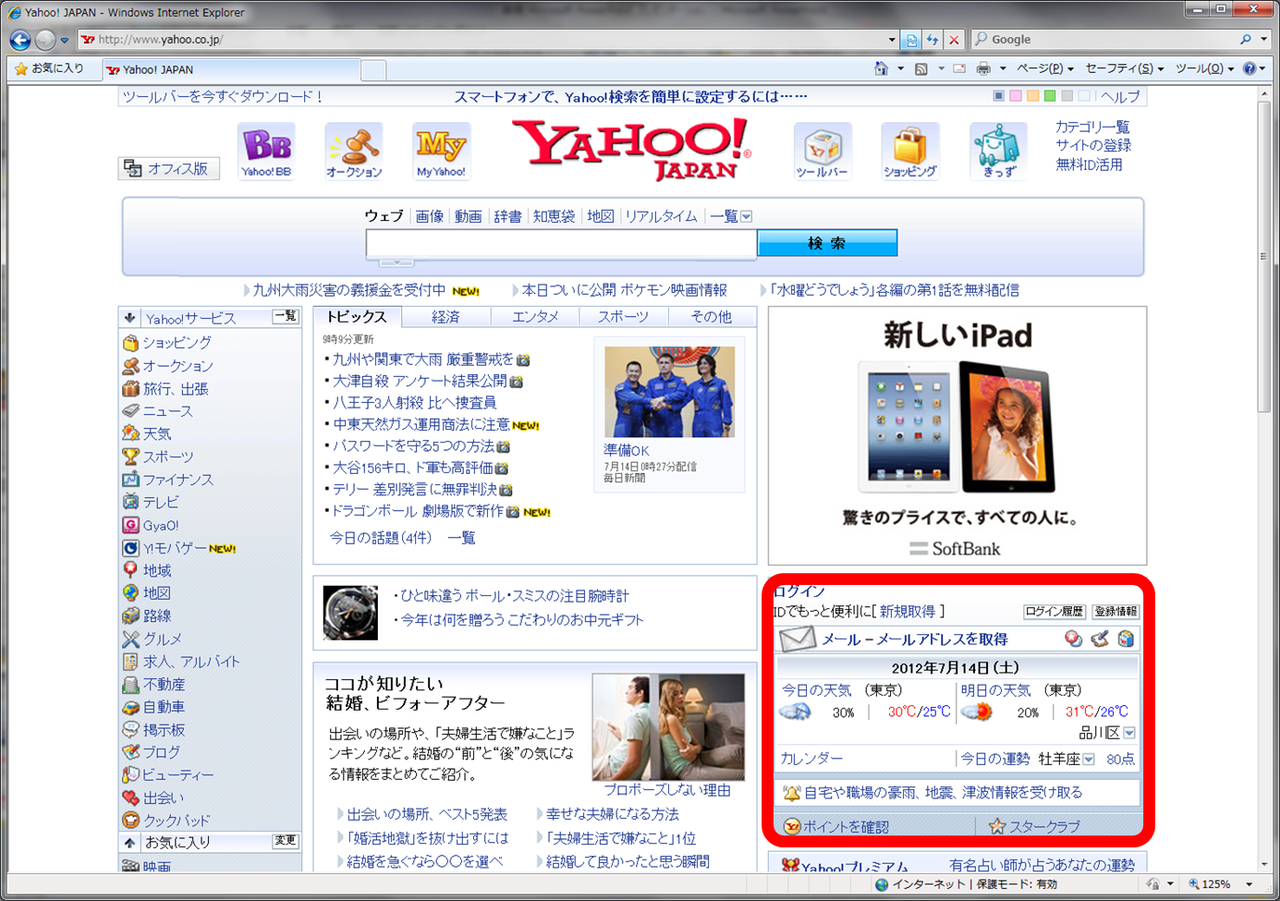Screen dimensions: 1280x901
Task: Open the address bar history dropdown
Action: coord(892,40)
